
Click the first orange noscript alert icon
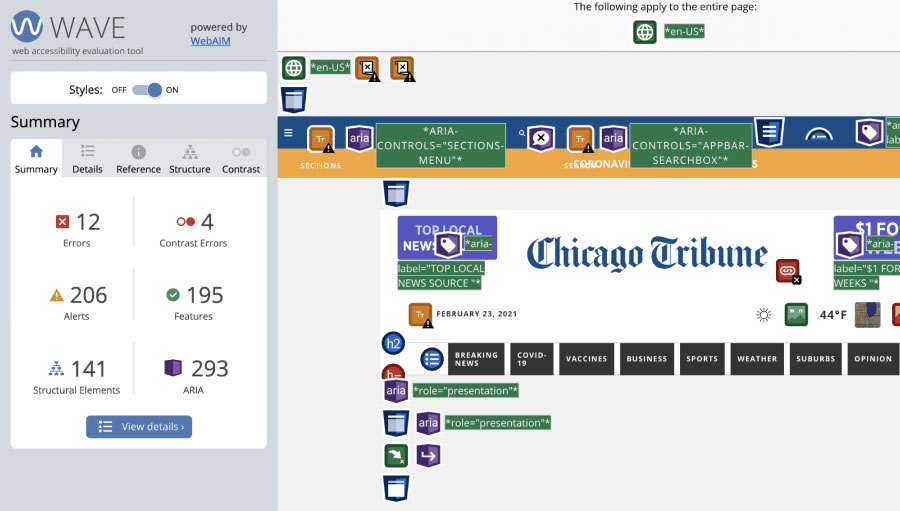[x=368, y=69]
